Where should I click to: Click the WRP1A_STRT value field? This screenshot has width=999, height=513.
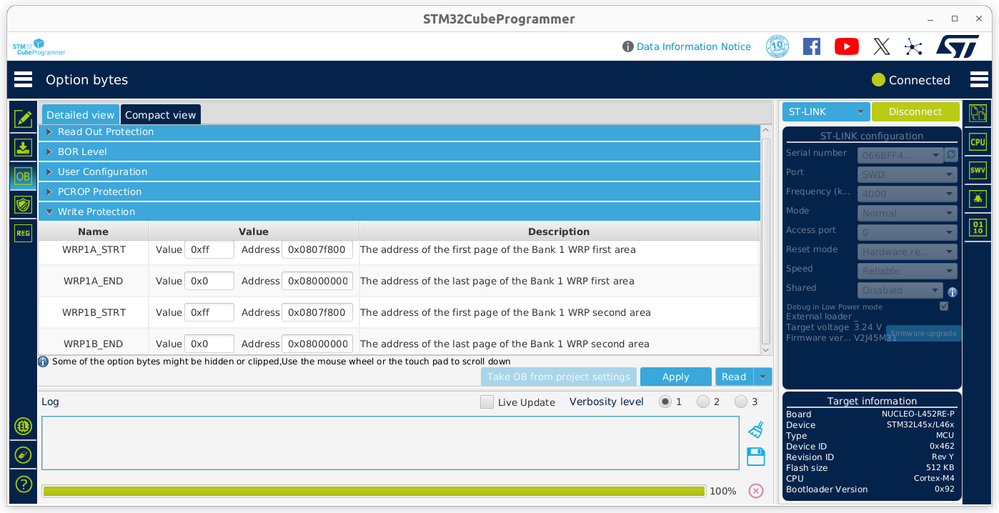click(209, 250)
